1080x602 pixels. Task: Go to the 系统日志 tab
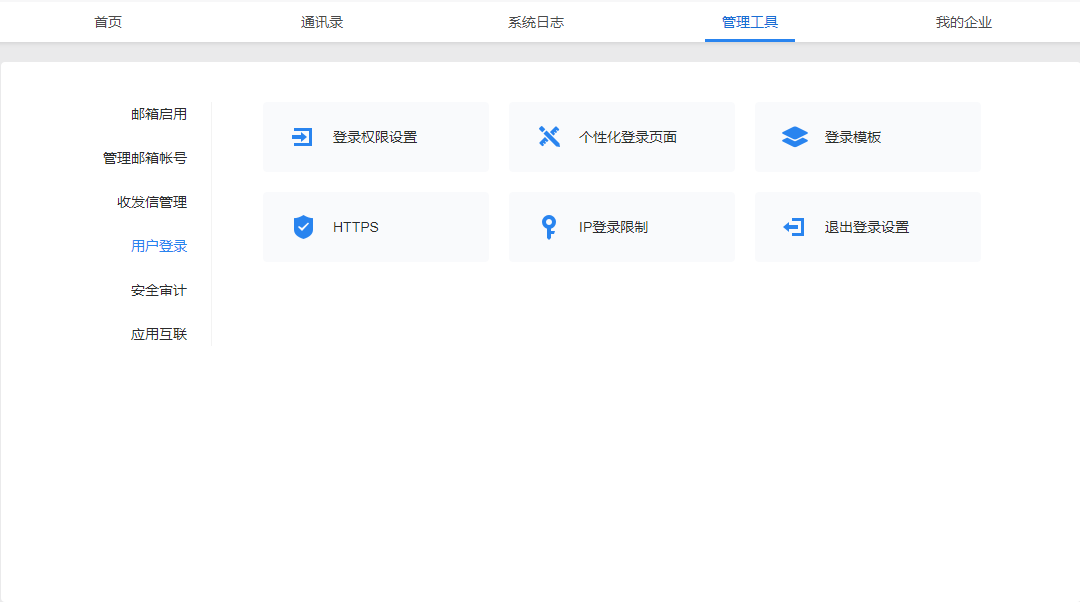click(x=536, y=22)
